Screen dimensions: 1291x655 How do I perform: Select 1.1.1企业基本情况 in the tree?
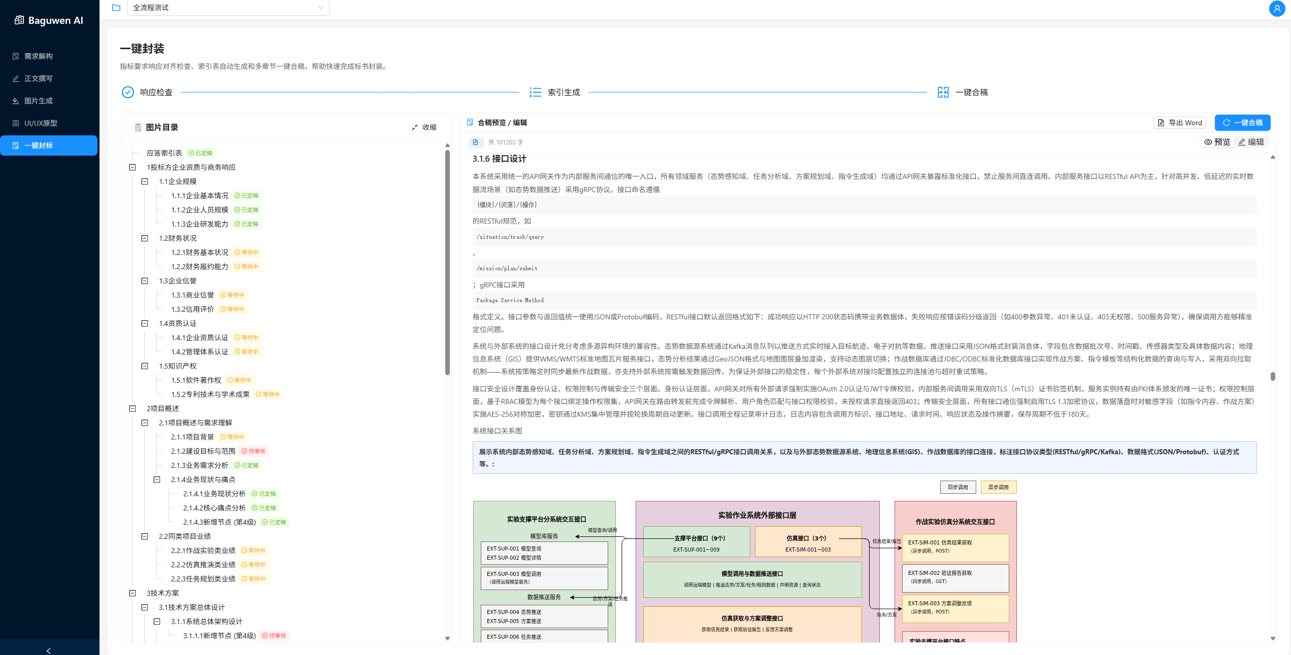click(x=199, y=195)
